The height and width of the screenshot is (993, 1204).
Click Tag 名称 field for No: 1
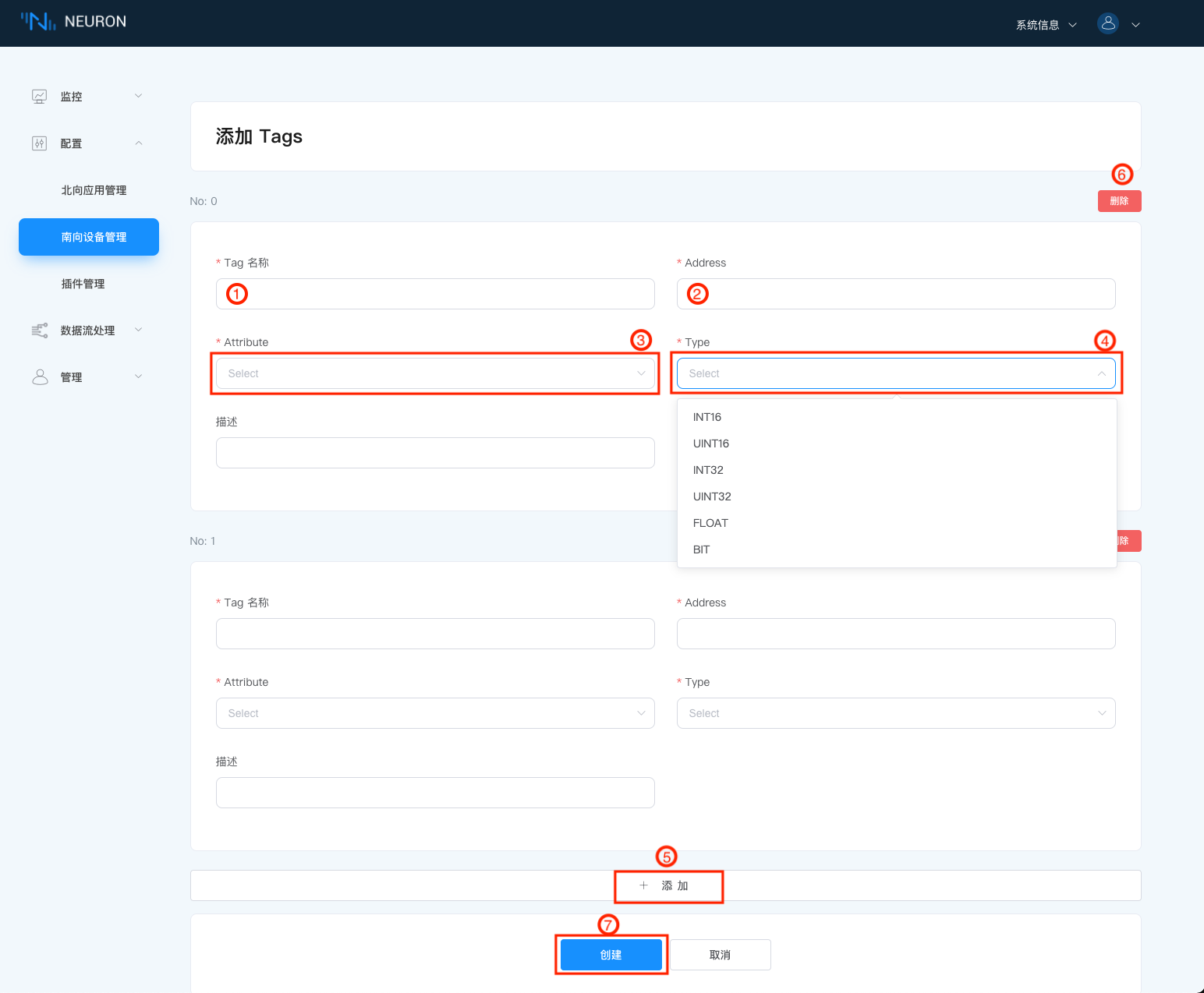[435, 634]
